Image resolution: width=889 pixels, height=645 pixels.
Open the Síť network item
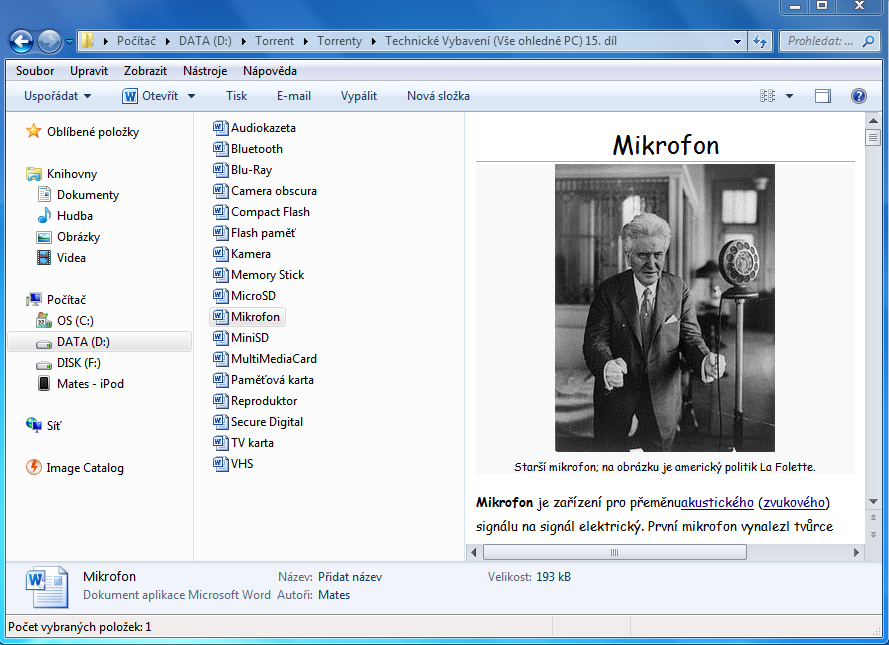(53, 426)
